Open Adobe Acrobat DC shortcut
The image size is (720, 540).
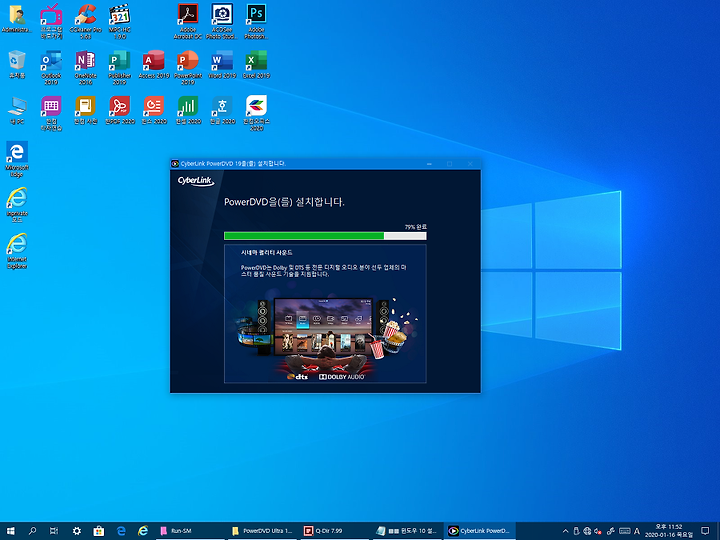click(188, 21)
